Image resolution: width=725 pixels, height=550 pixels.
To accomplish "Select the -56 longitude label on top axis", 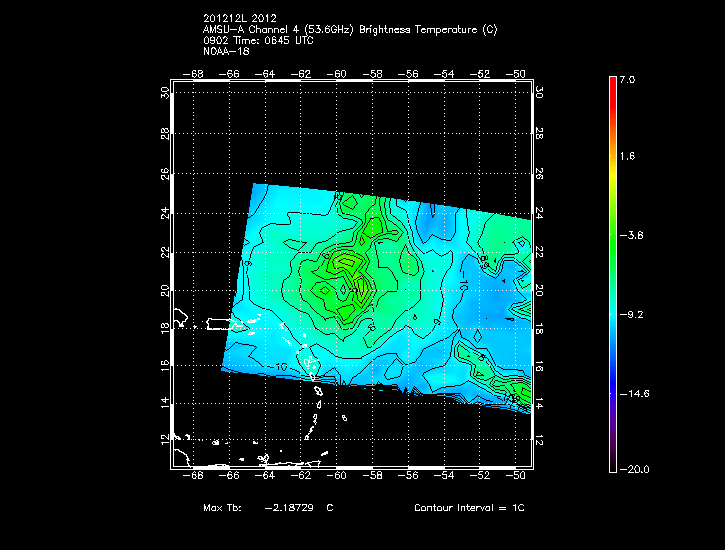I will 408,74.
